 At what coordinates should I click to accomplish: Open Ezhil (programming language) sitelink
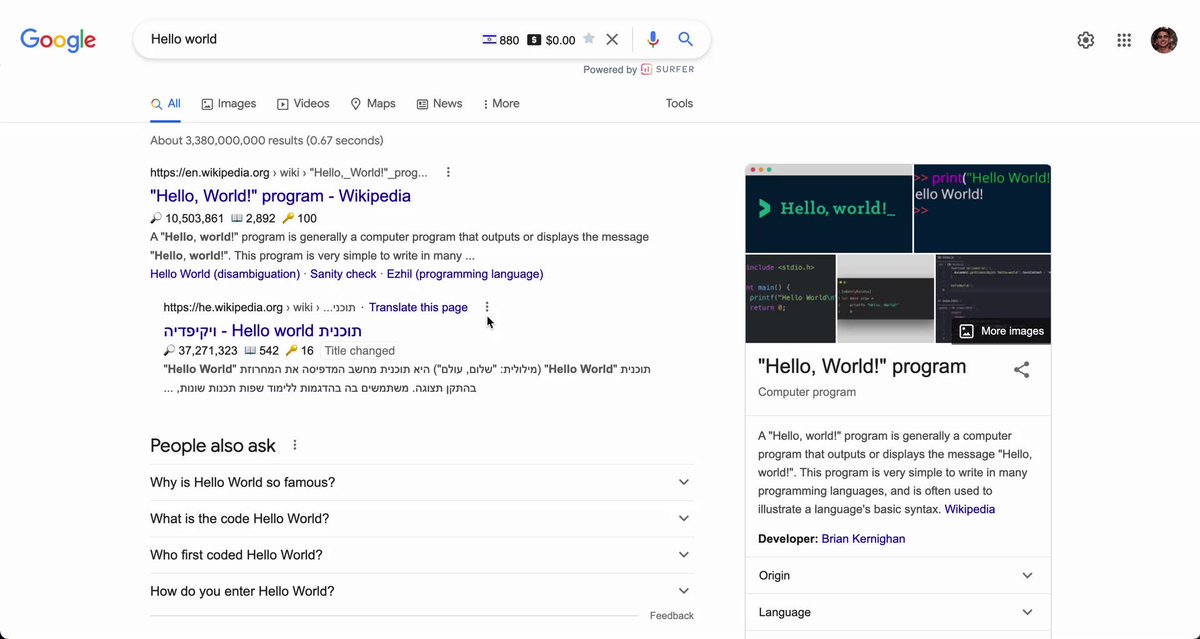coord(465,274)
